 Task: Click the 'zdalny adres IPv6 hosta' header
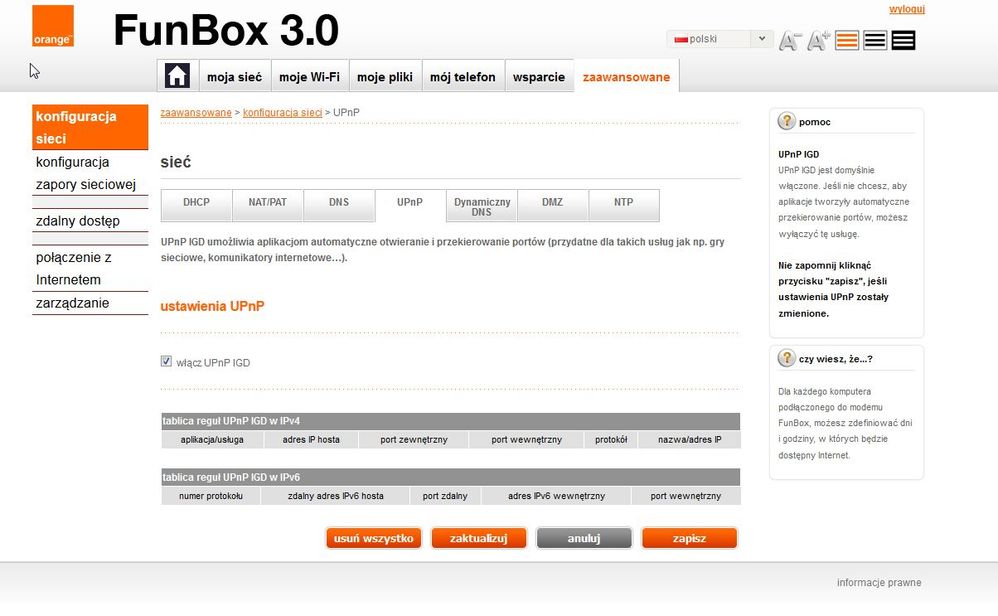coord(335,496)
